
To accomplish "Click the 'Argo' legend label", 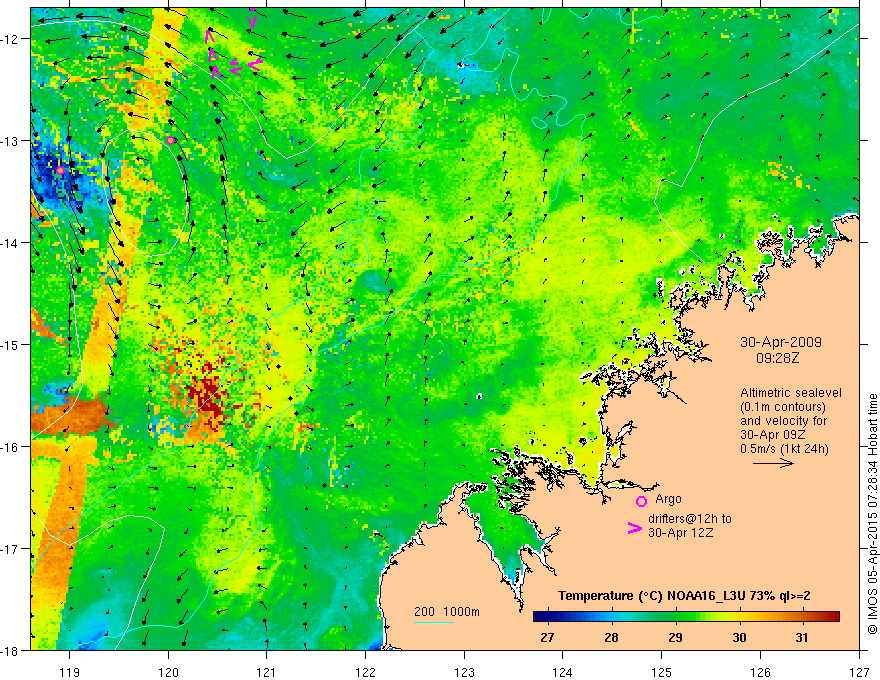I will click(668, 499).
